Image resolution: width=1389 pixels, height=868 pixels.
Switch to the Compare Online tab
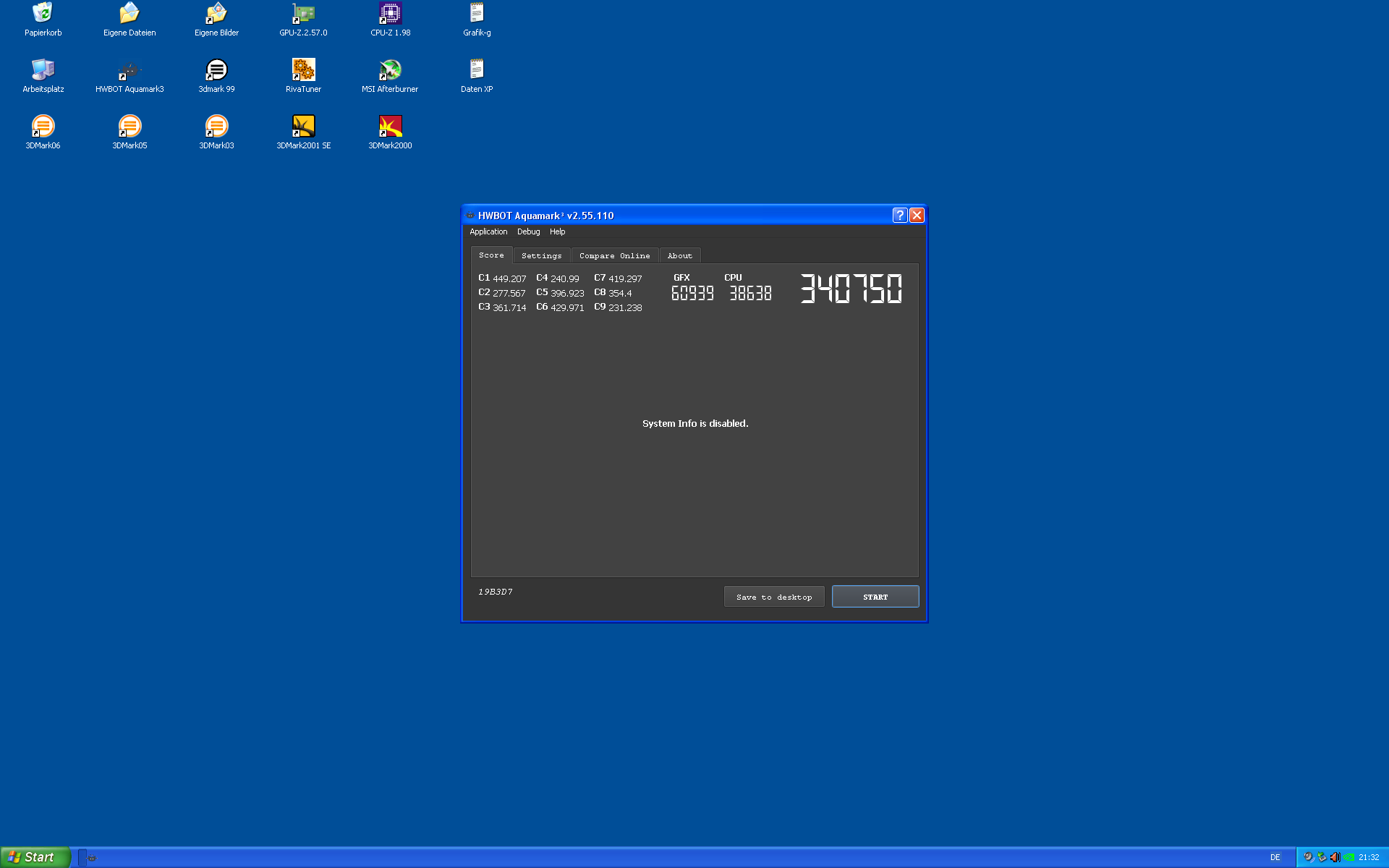614,256
